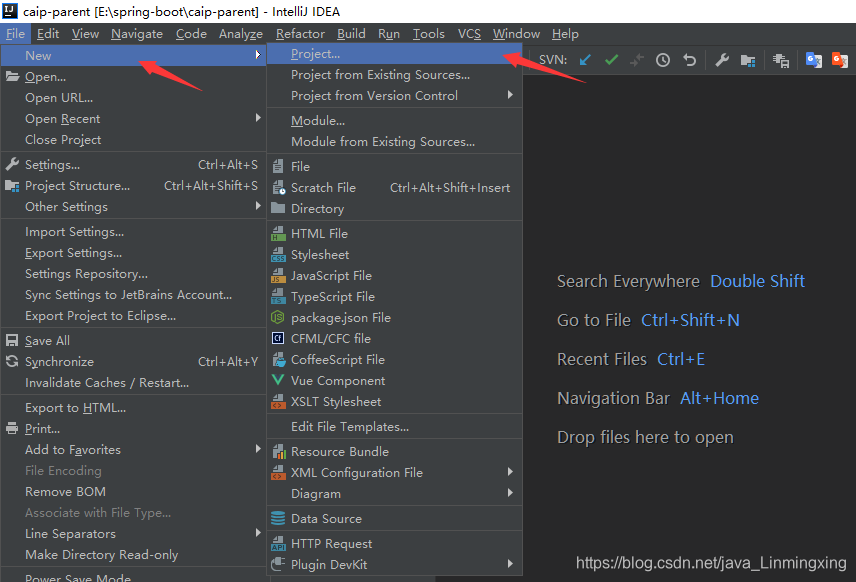Open Settings... from File menu
The width and height of the screenshot is (856, 582).
coord(133,165)
